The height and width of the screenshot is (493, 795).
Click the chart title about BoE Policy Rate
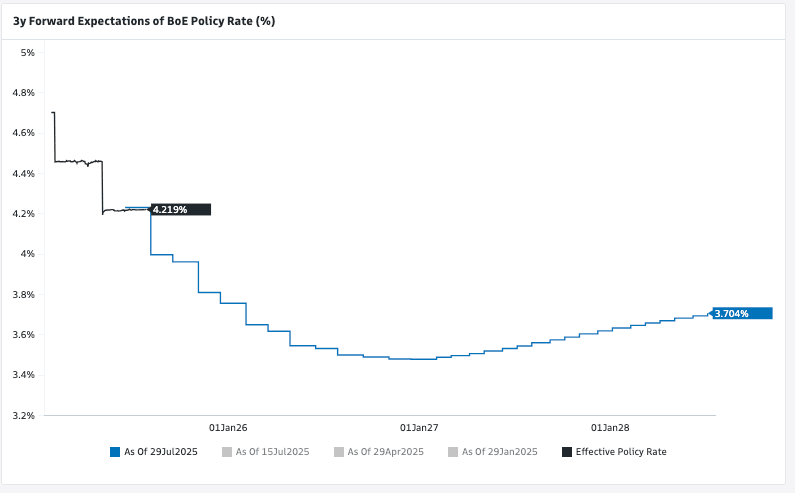(143, 20)
